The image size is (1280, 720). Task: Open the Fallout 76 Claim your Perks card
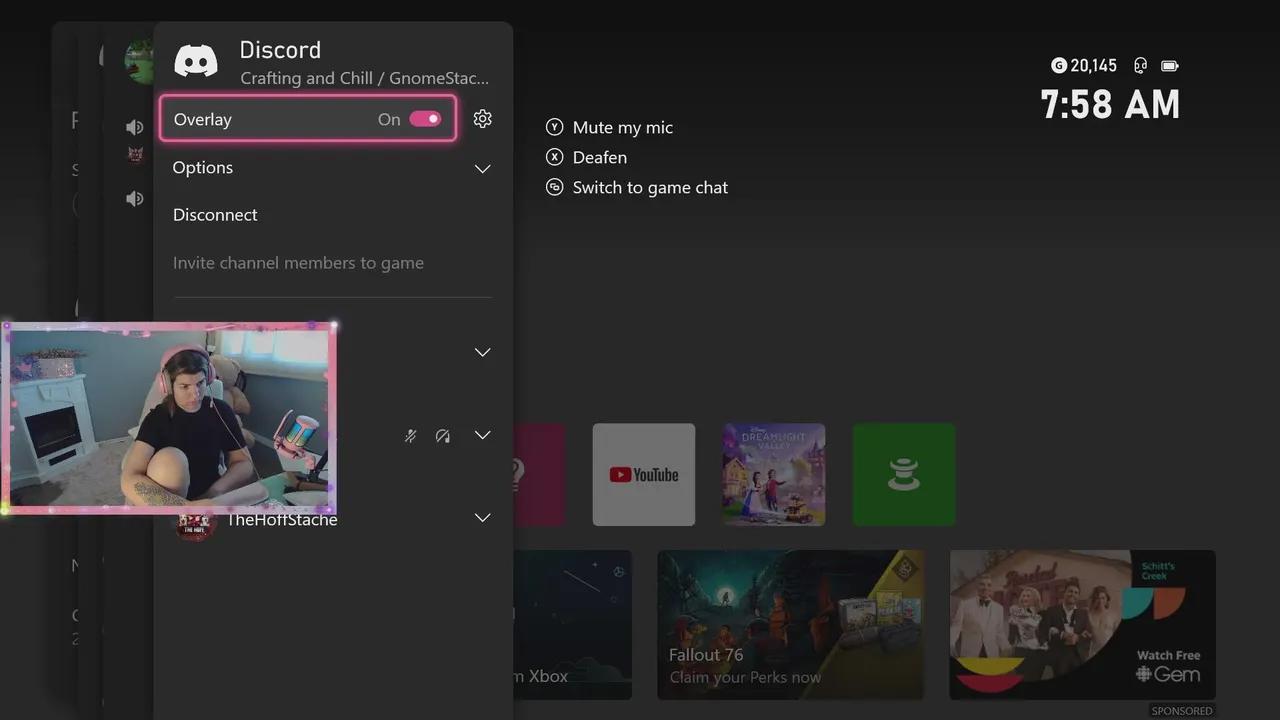790,625
